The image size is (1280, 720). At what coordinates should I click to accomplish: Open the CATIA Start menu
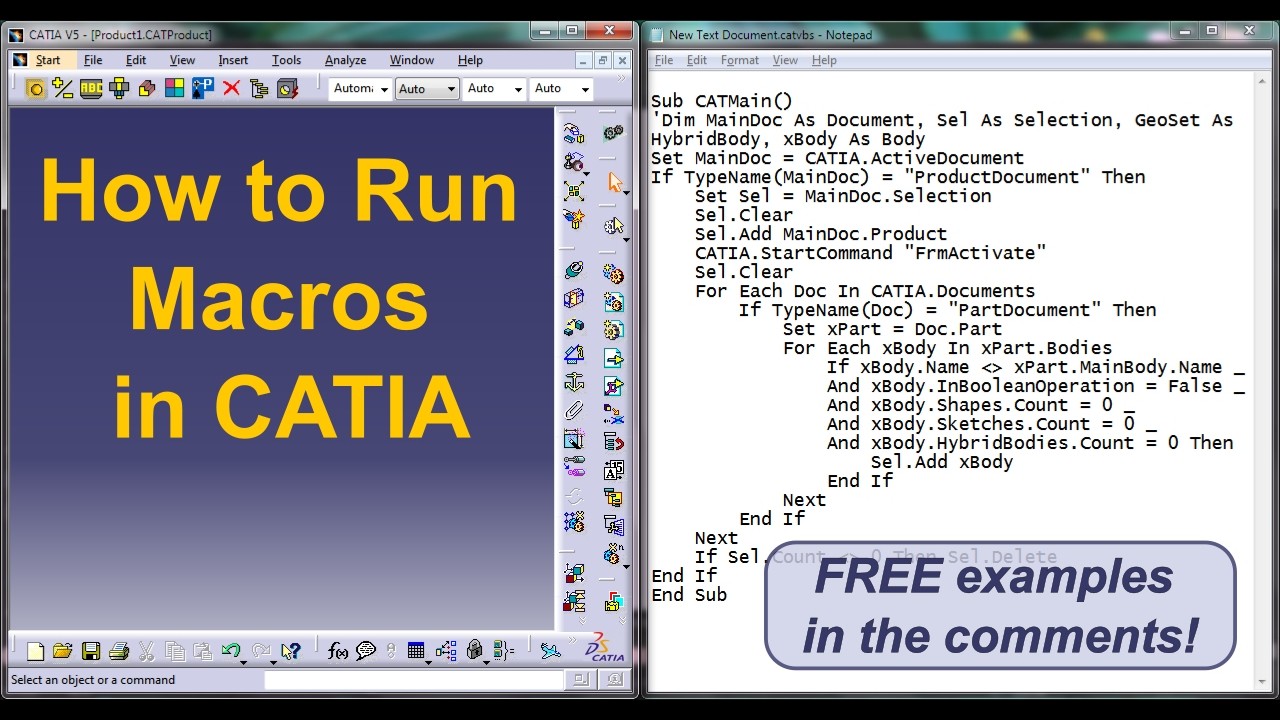pos(48,60)
